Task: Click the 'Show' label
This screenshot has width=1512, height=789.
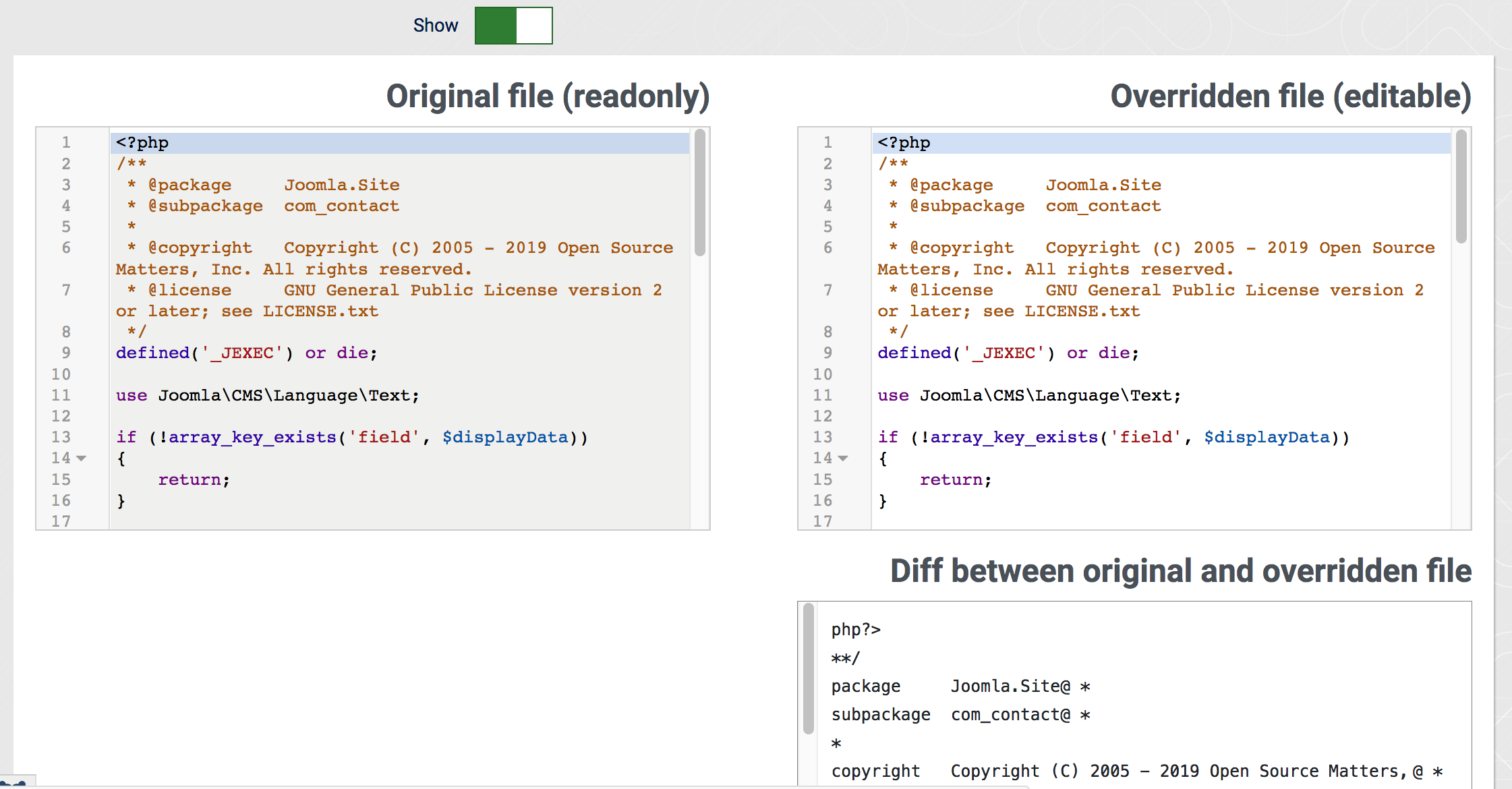Action: [x=436, y=26]
